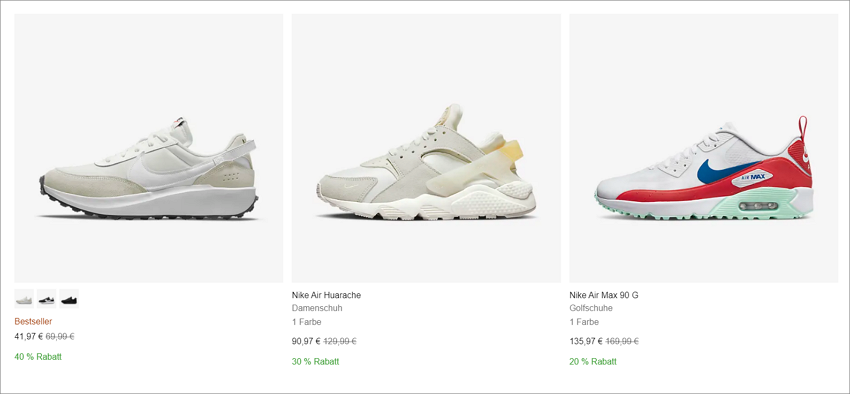Click the crossed-out 129,99 € original price
Screen dimensions: 850x394
click(340, 341)
